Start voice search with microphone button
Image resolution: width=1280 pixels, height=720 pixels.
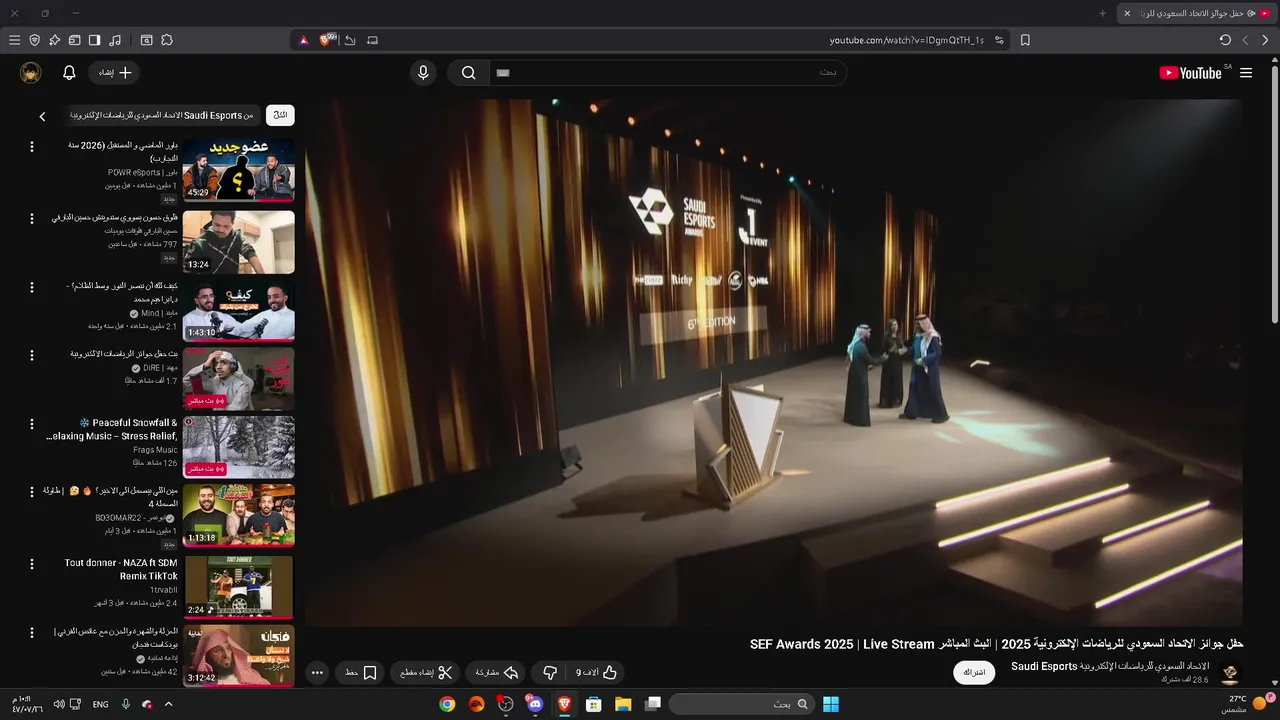(423, 73)
